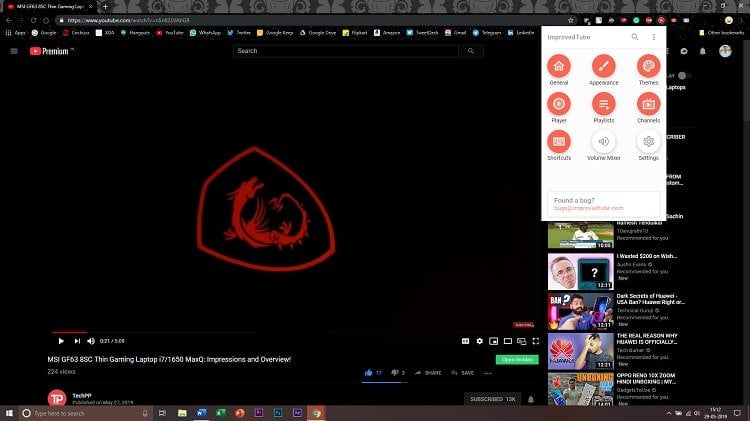The width and height of the screenshot is (750, 421).
Task: Open the WhatsApp bookmark
Action: (205, 33)
